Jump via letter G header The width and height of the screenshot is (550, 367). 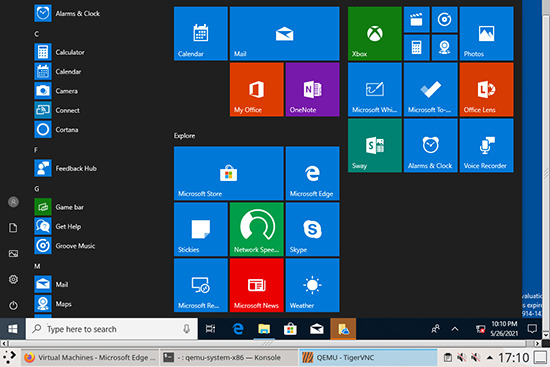pyautogui.click(x=36, y=189)
